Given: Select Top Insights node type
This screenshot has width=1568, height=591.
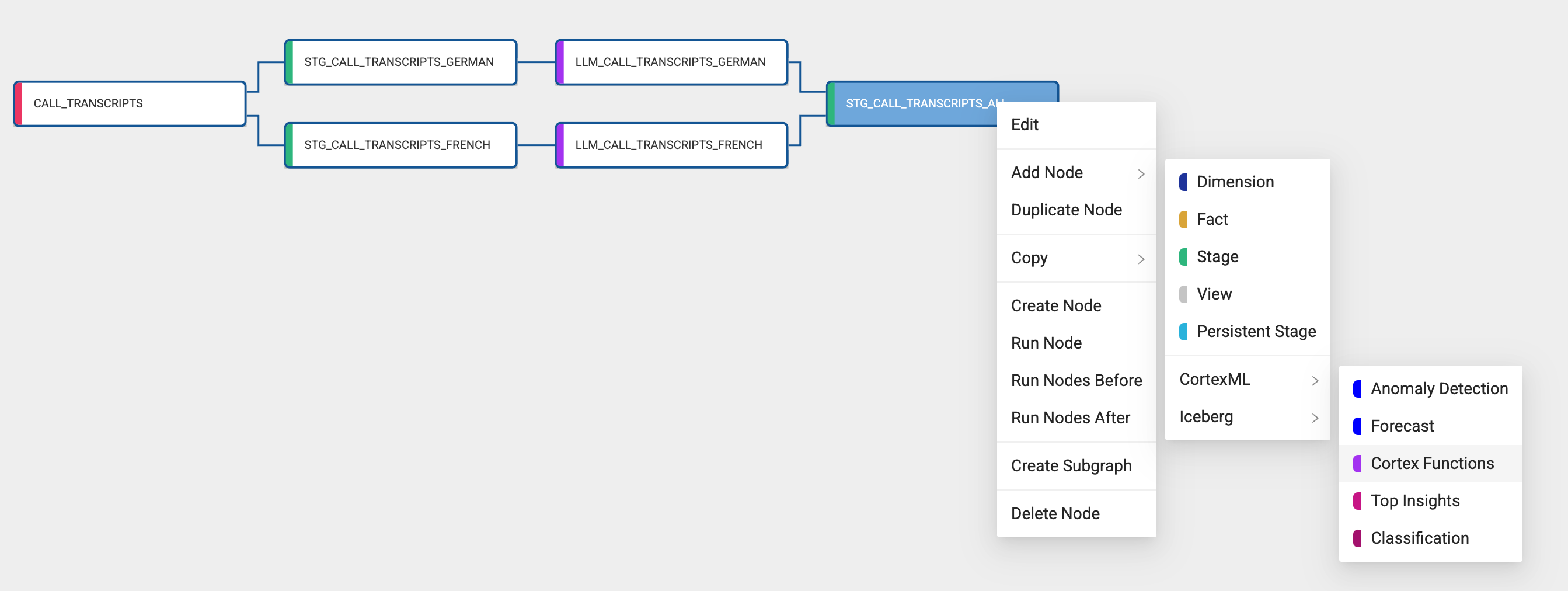Looking at the screenshot, I should (1430, 502).
